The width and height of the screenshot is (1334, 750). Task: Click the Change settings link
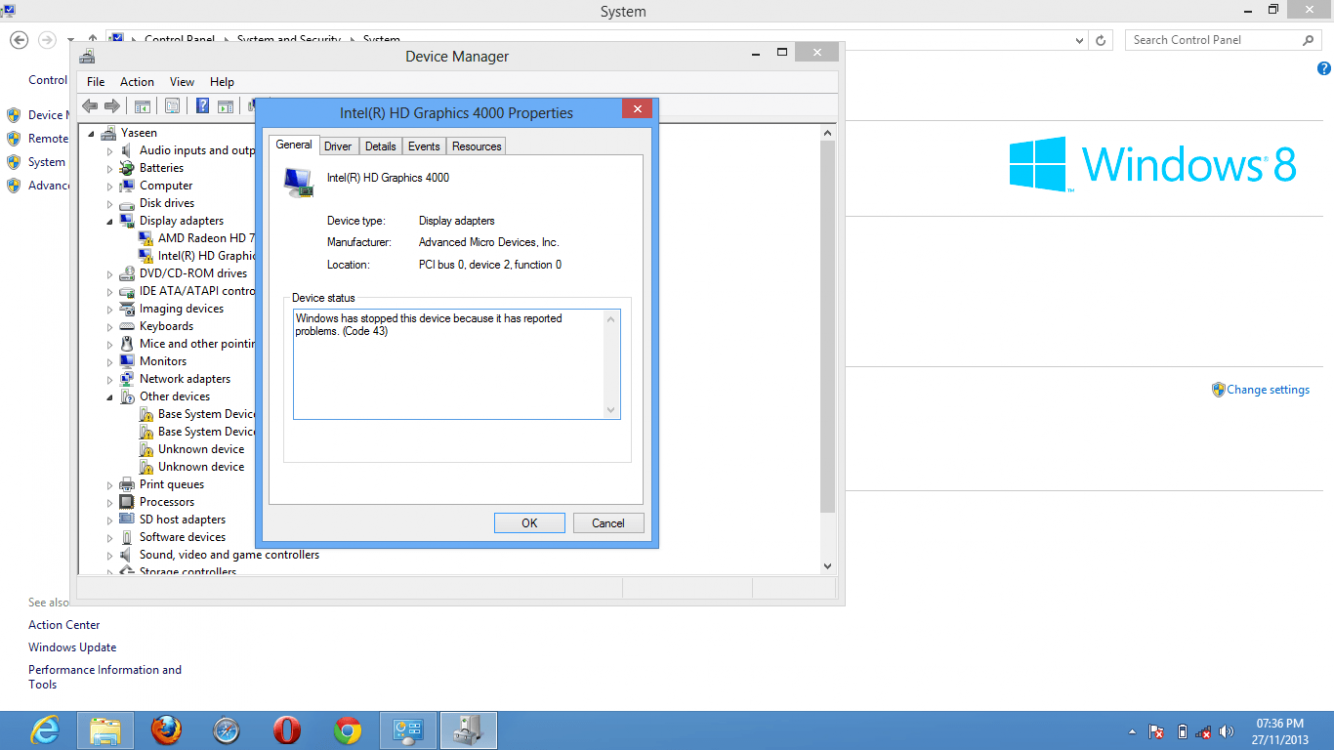(x=1267, y=390)
